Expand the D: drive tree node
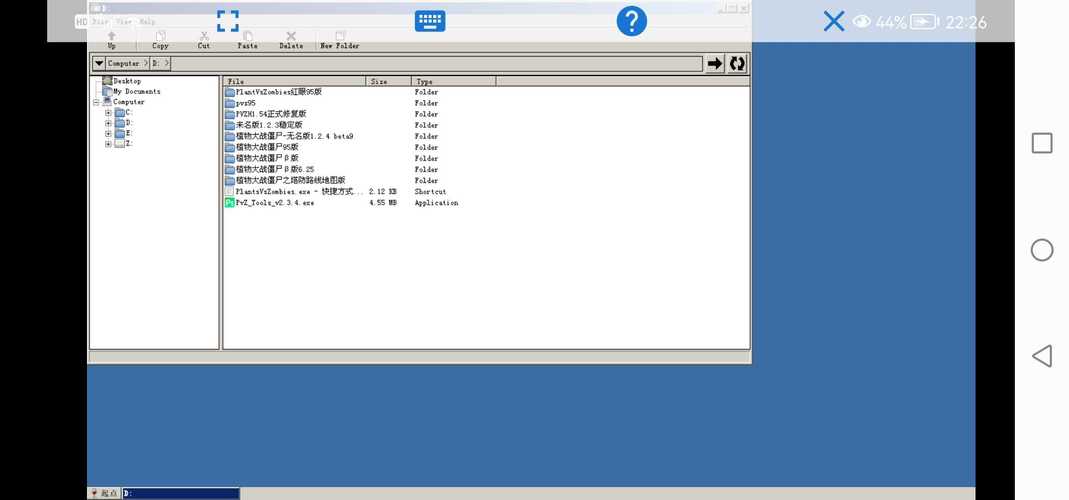The image size is (1069, 500). click(x=108, y=123)
